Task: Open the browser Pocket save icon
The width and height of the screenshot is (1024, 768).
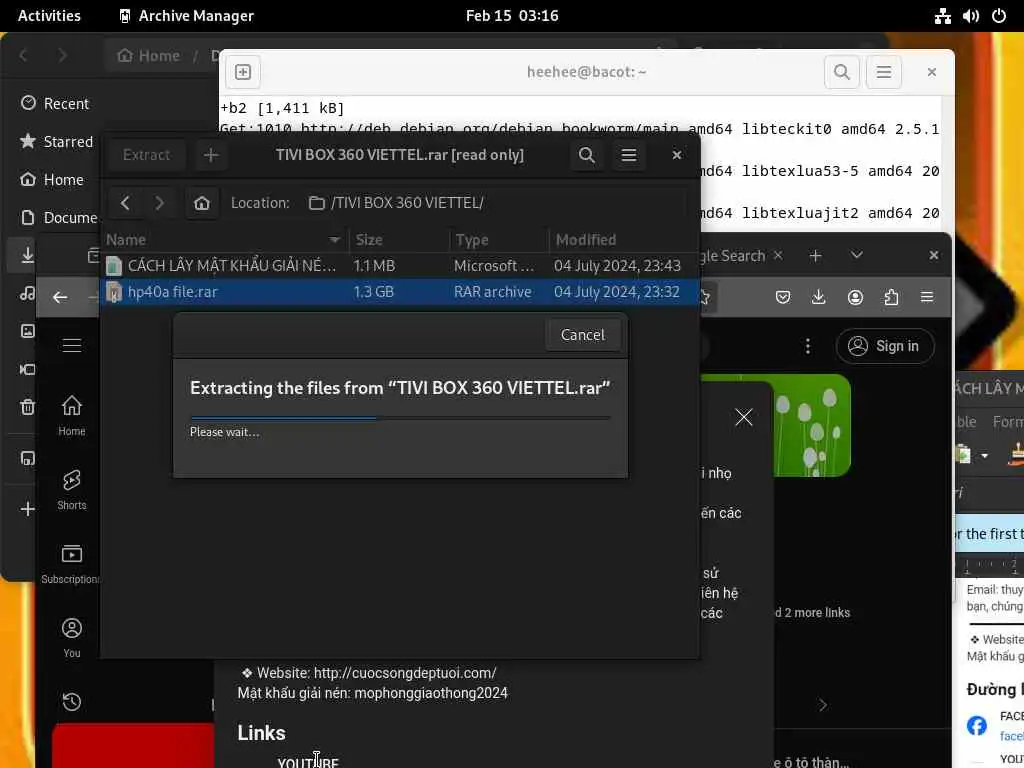Action: [x=782, y=298]
